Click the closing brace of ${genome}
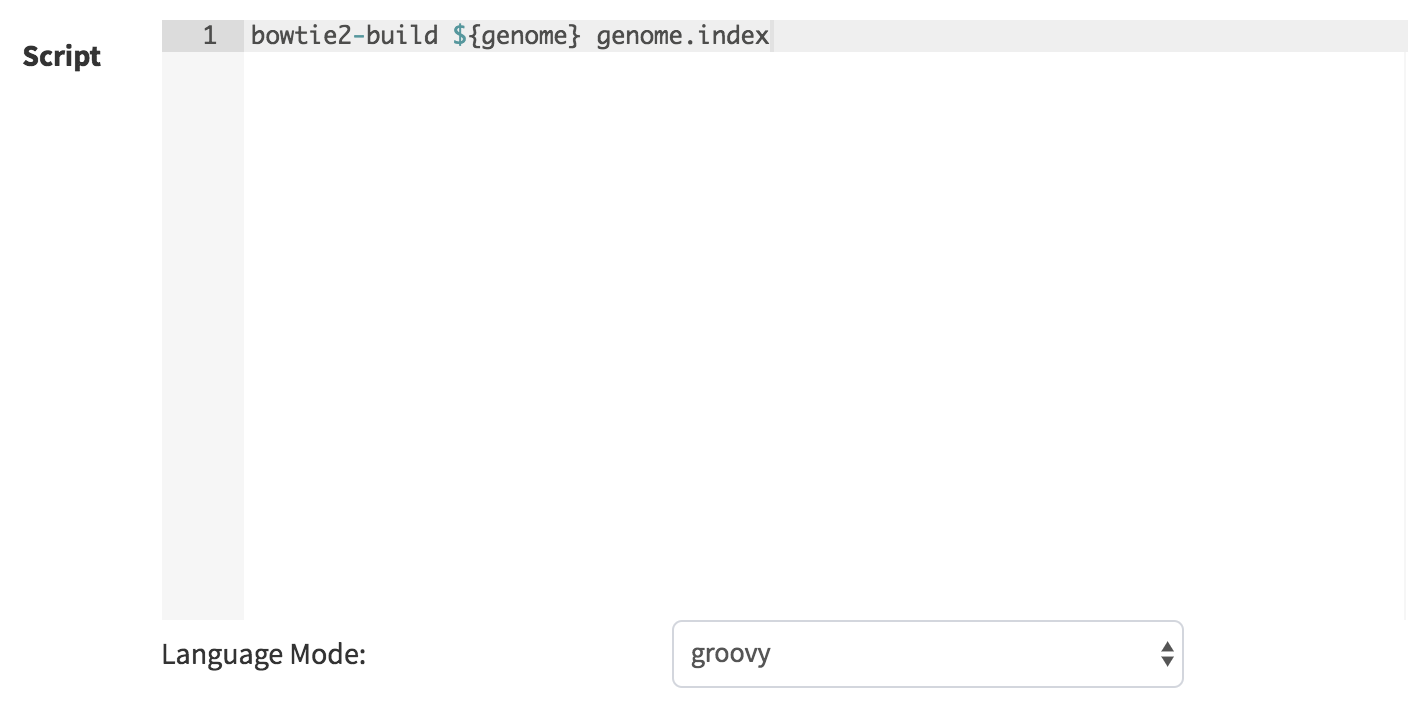Screen dimensions: 1408x712 click(575, 37)
